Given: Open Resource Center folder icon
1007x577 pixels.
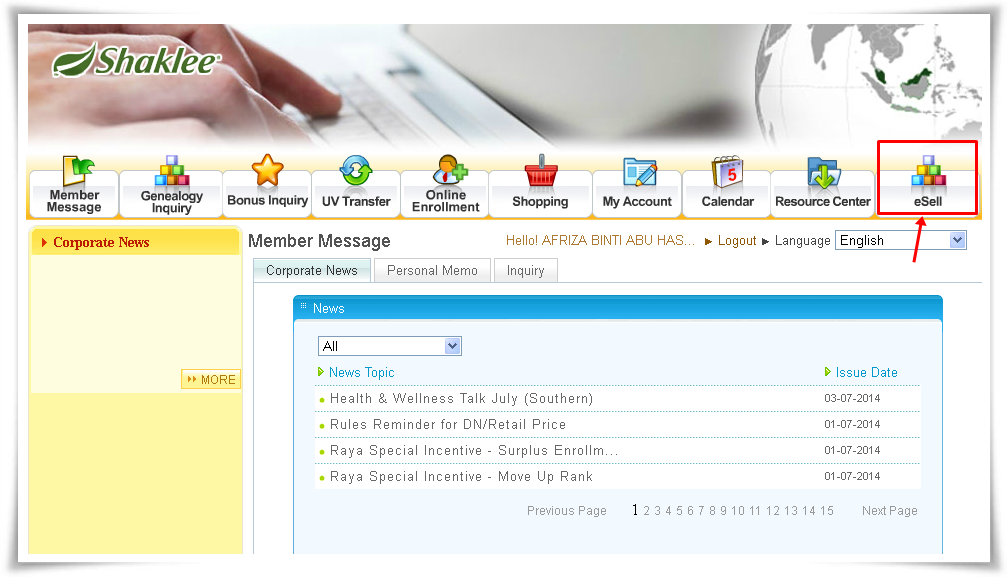Looking at the screenshot, I should 824,172.
